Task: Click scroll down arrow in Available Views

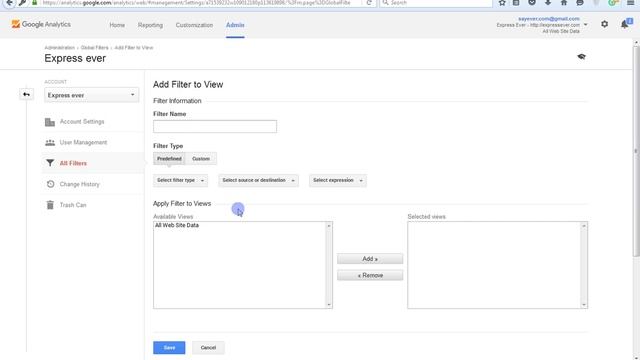Action: [x=329, y=304]
